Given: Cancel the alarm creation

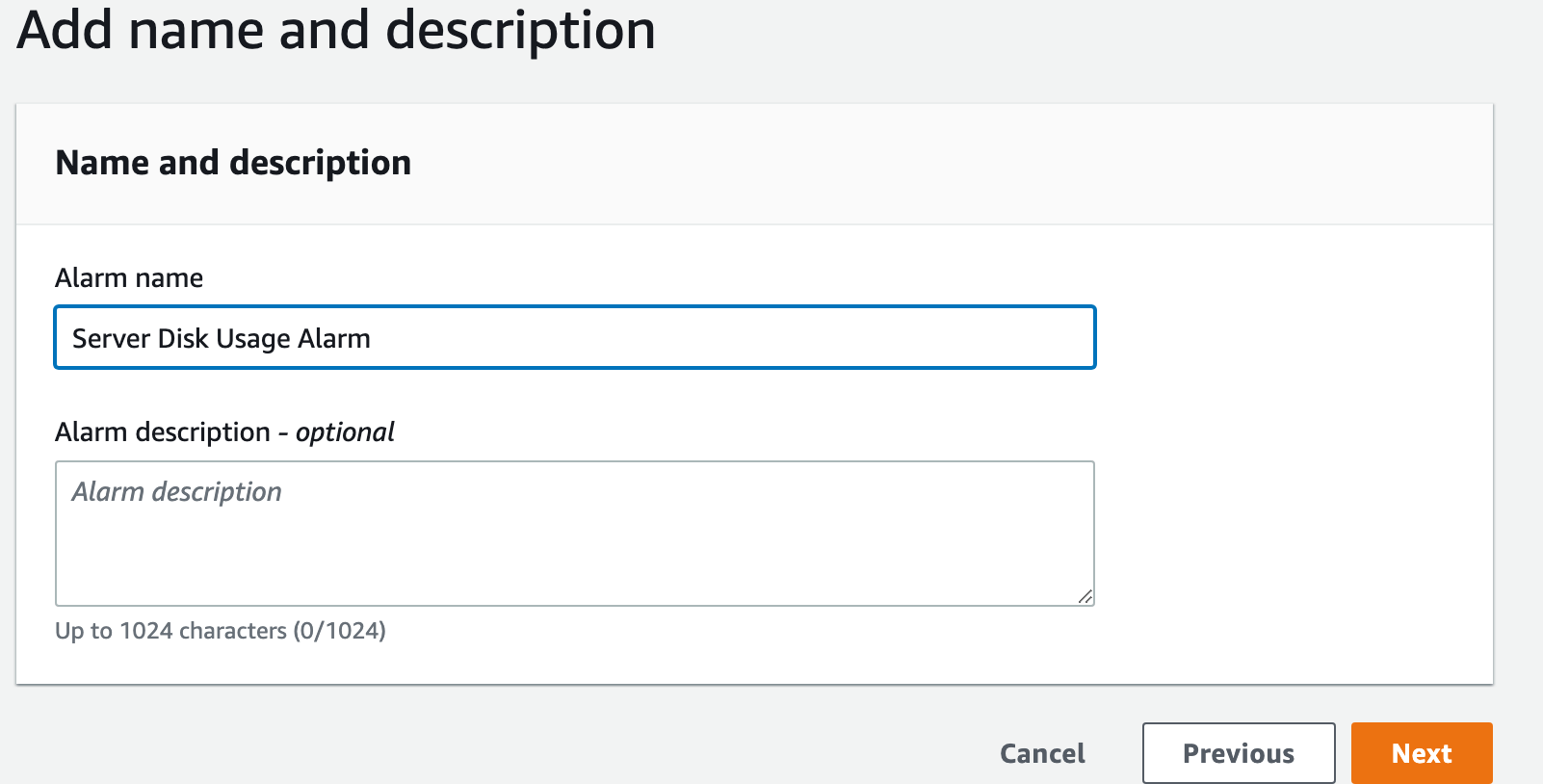Looking at the screenshot, I should 1042,753.
